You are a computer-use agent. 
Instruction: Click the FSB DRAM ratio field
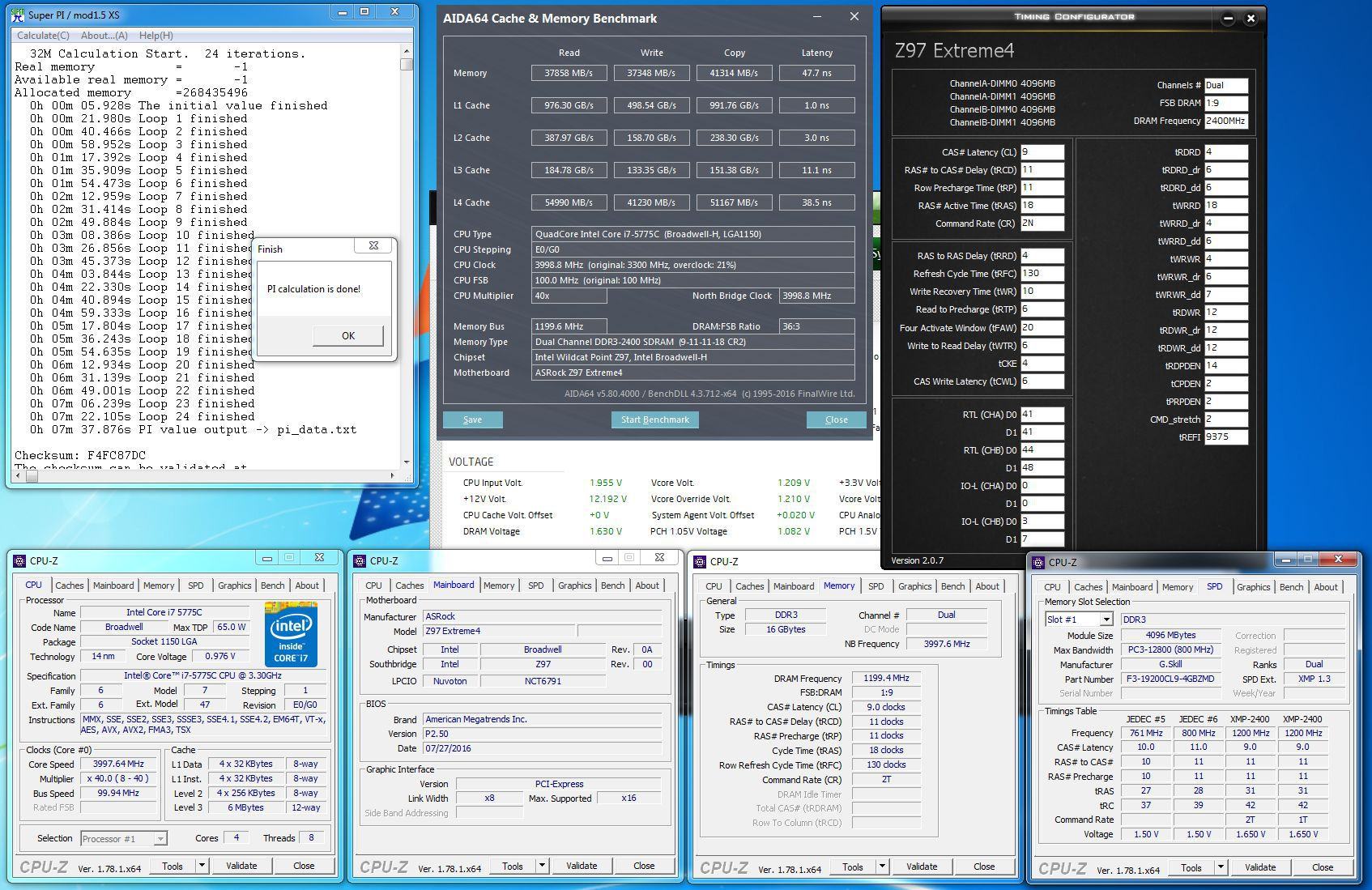[x=1225, y=104]
